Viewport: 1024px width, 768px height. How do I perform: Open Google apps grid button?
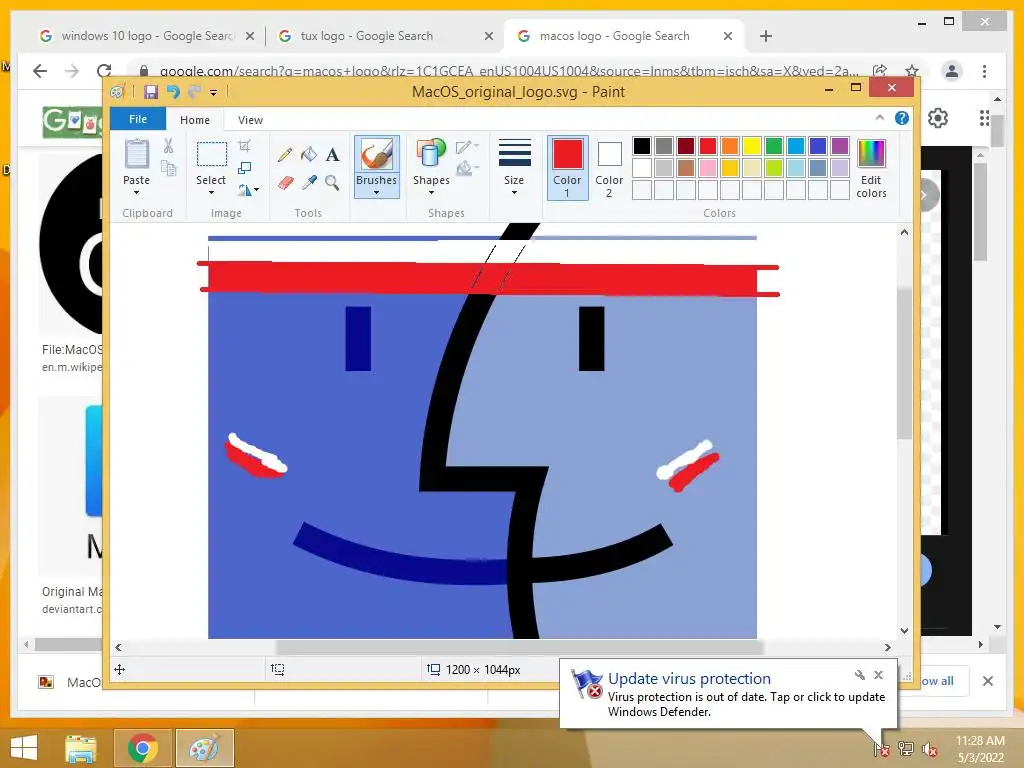pos(985,118)
